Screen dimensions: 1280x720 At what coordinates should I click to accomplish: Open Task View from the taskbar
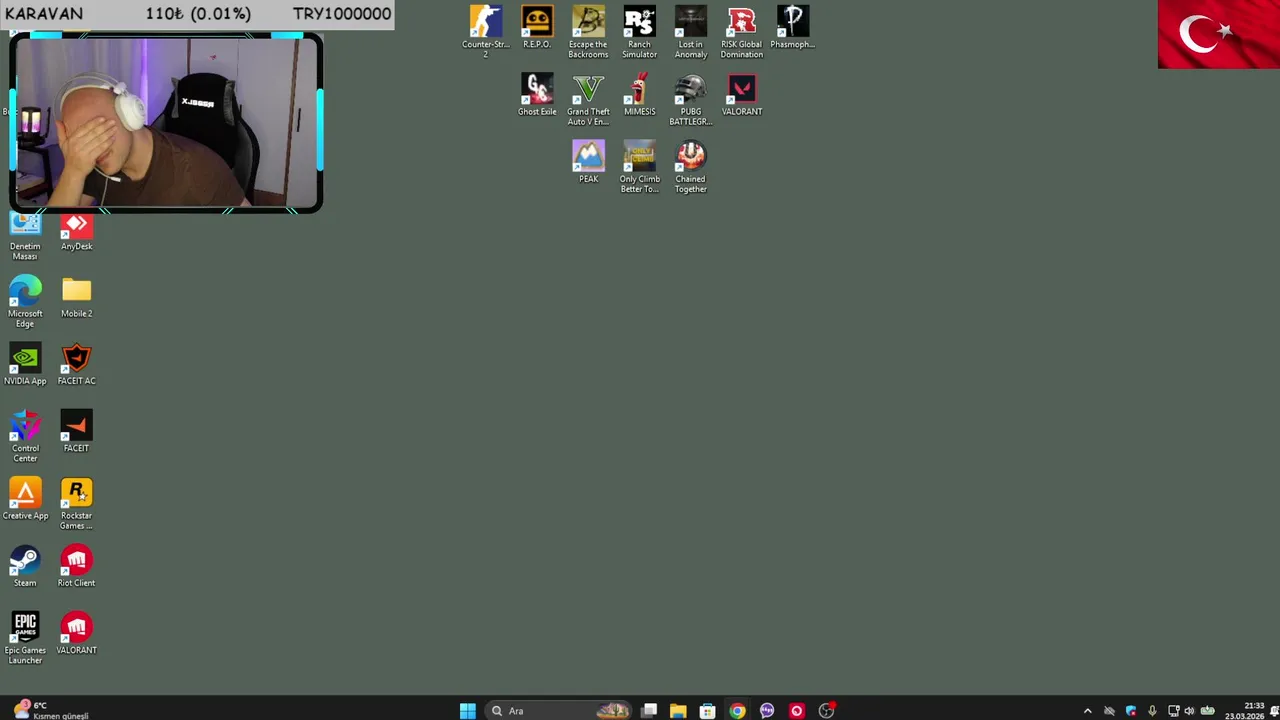point(649,711)
